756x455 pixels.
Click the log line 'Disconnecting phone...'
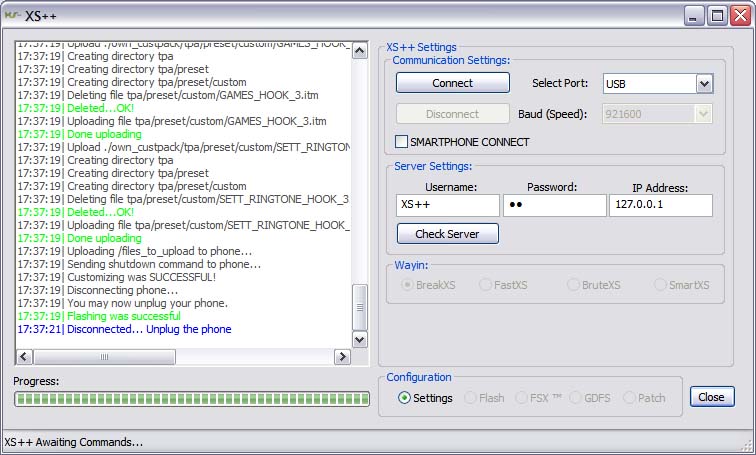[98, 290]
